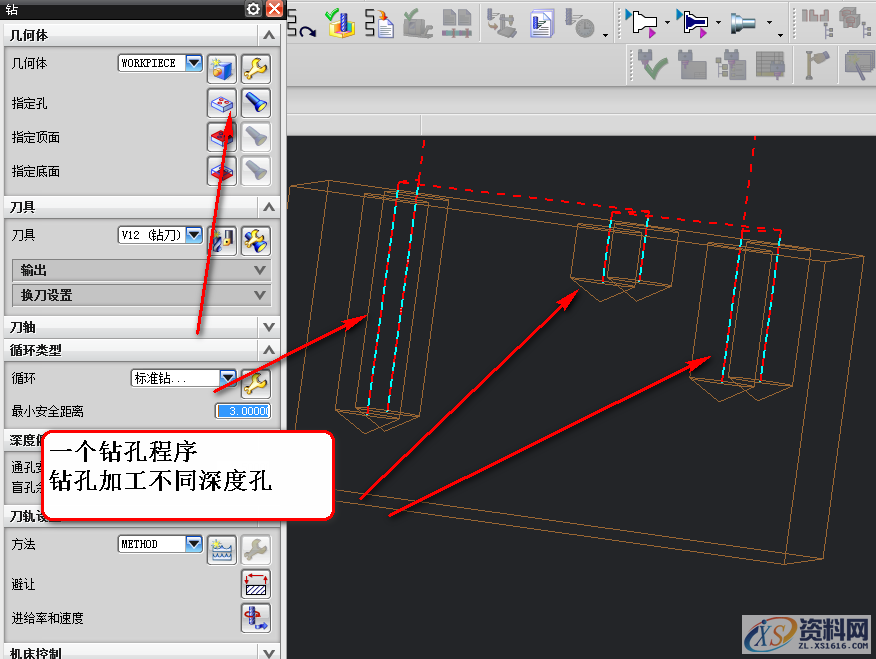Open the METHOD dropdown
This screenshot has height=659, width=876.
[193, 544]
